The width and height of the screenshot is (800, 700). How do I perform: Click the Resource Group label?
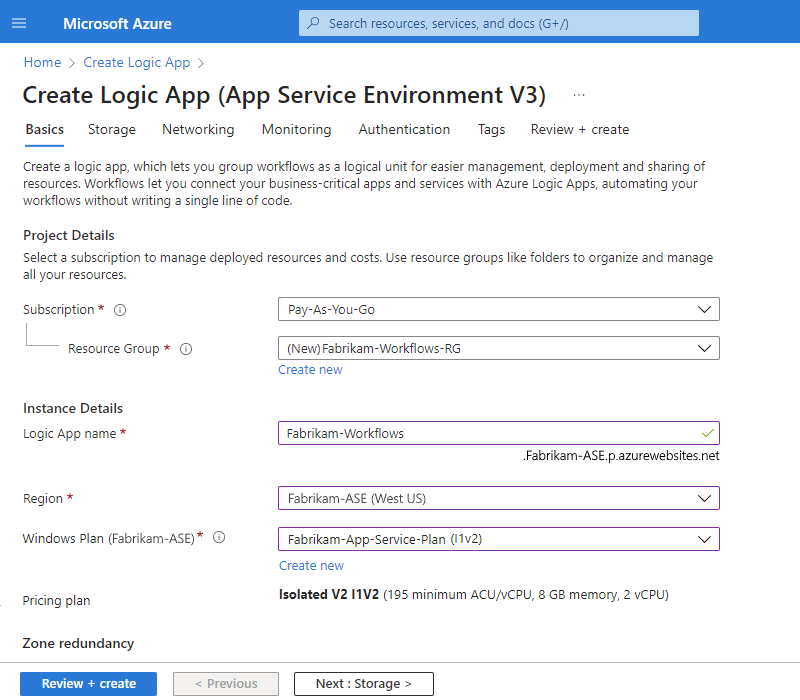pos(114,349)
